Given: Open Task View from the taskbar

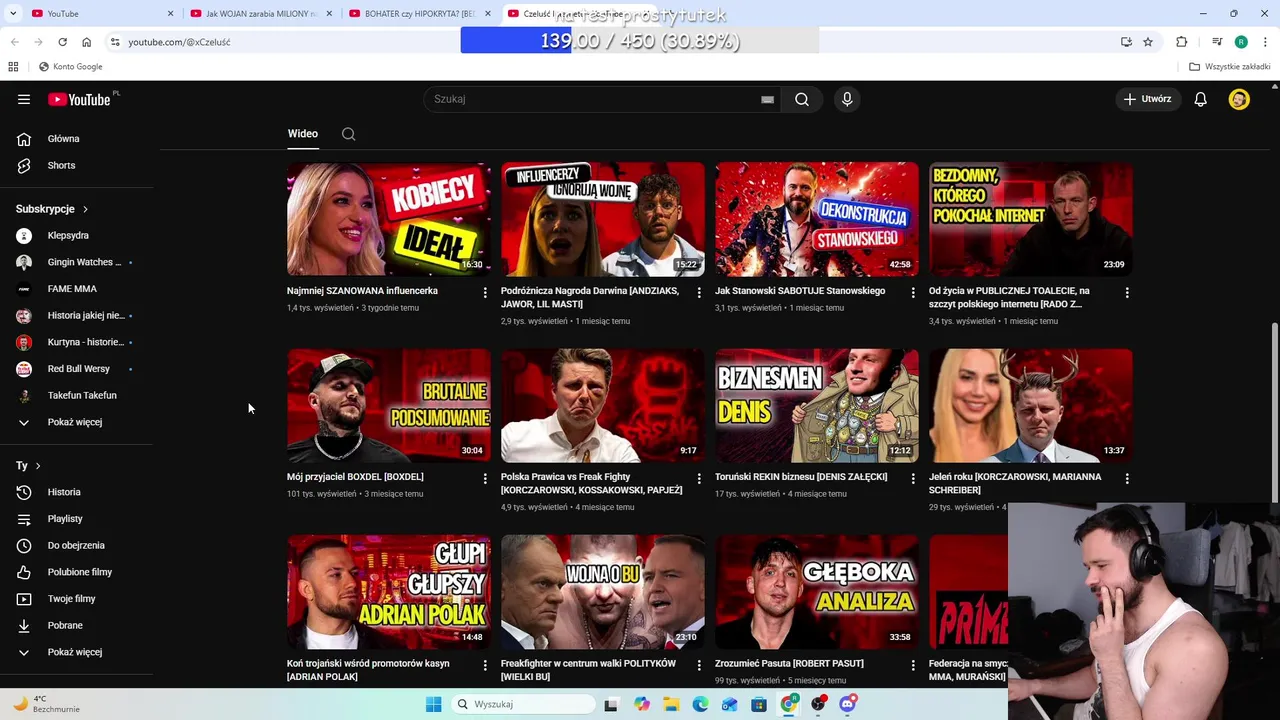Looking at the screenshot, I should (x=611, y=704).
